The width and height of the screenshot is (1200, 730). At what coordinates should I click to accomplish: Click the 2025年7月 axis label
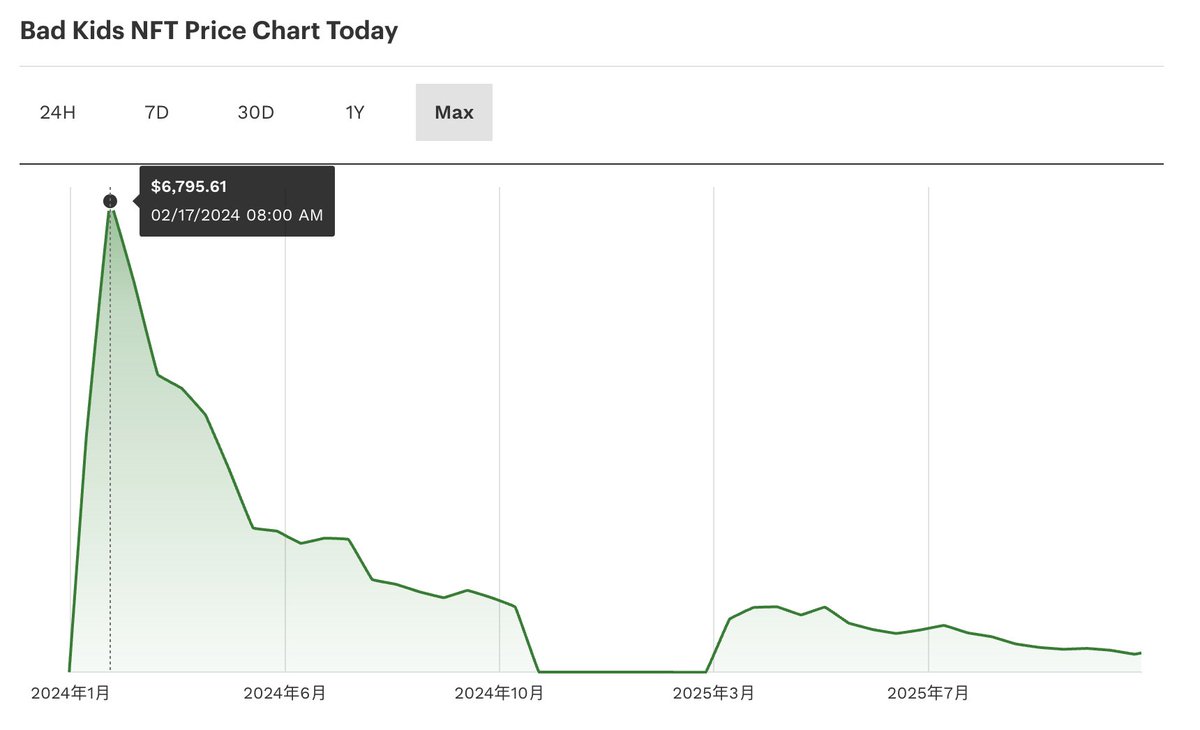click(929, 693)
